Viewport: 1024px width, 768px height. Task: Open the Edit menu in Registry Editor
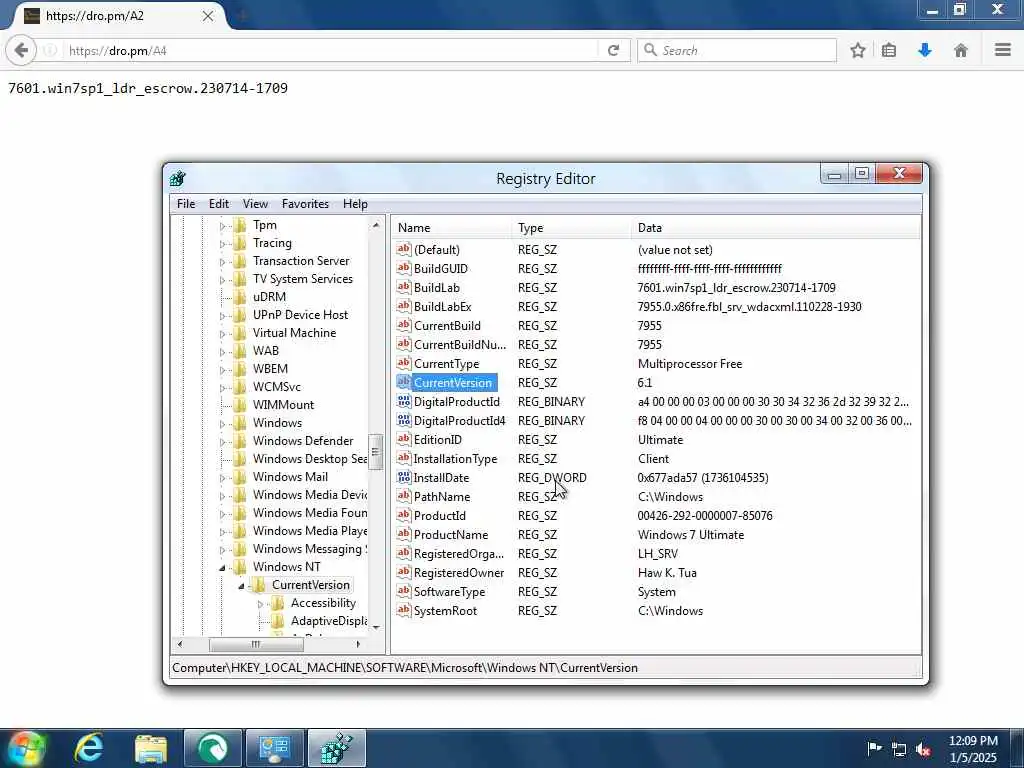pyautogui.click(x=219, y=204)
